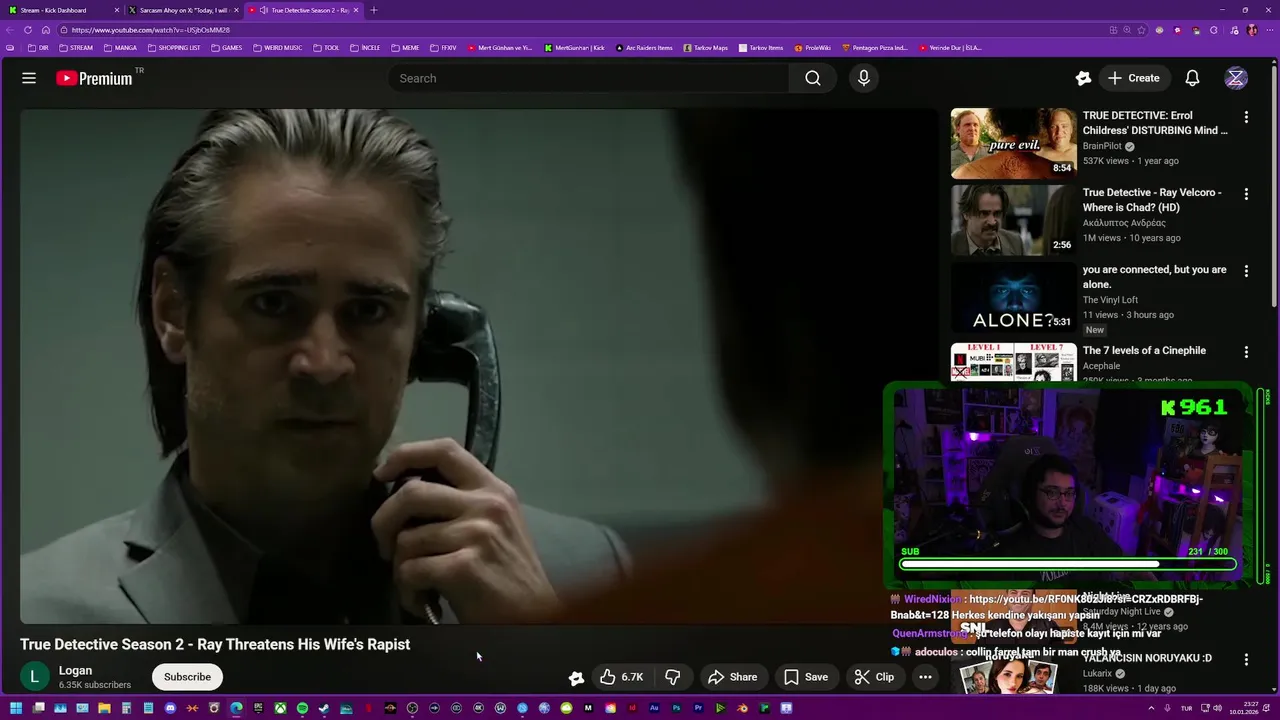Open the WEIRD MUSIC bookmarks folder
This screenshot has width=1280, height=720.
coord(278,48)
